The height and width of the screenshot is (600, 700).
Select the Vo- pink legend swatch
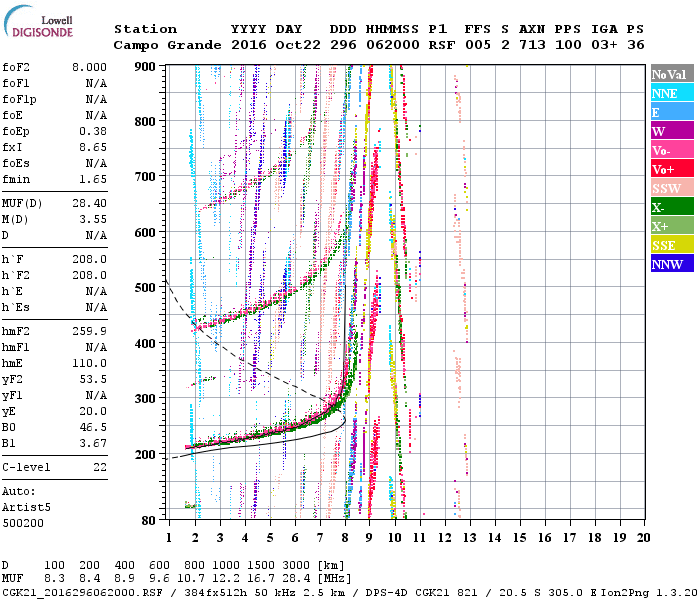tap(672, 150)
